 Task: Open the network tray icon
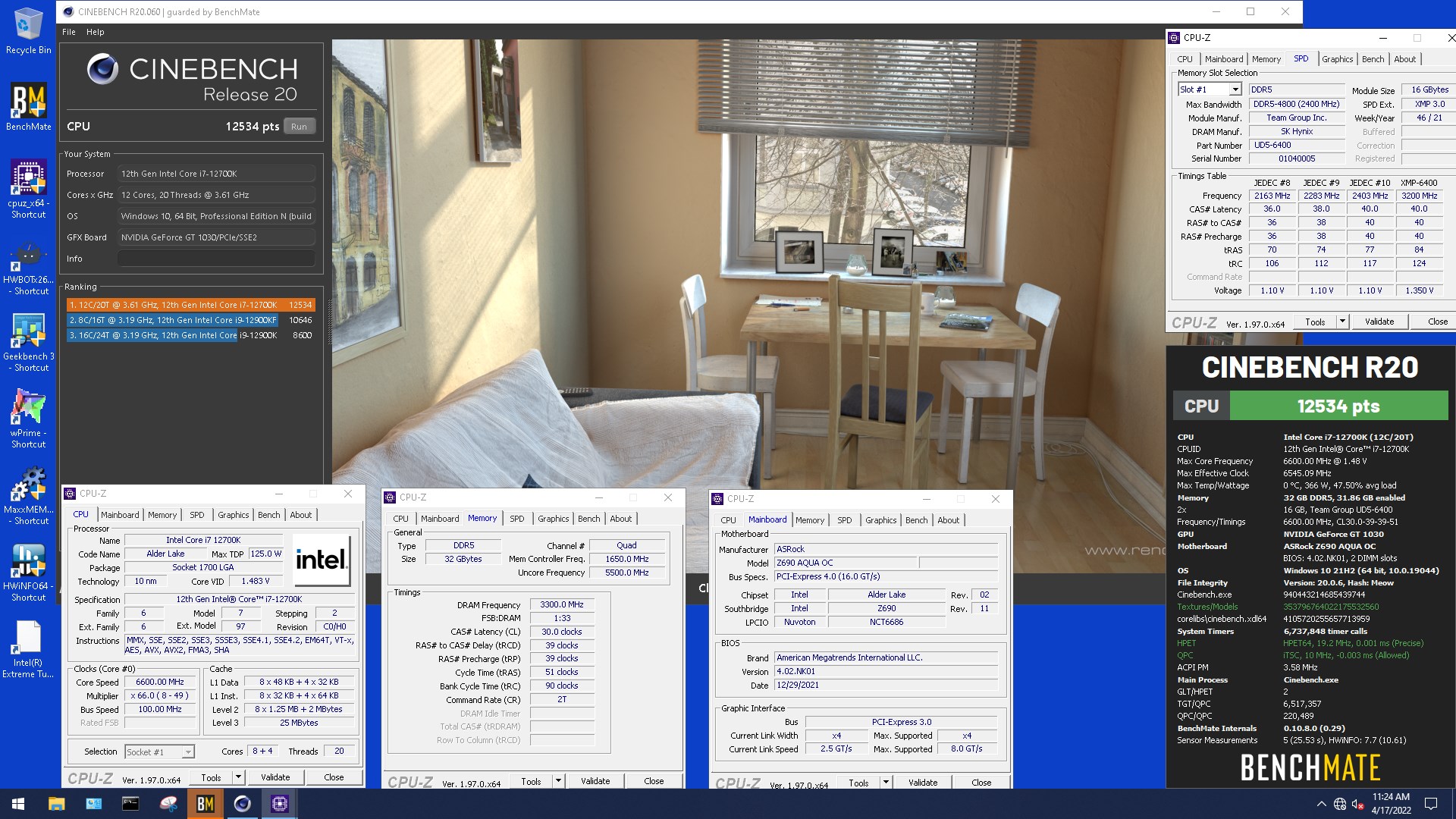1340,804
